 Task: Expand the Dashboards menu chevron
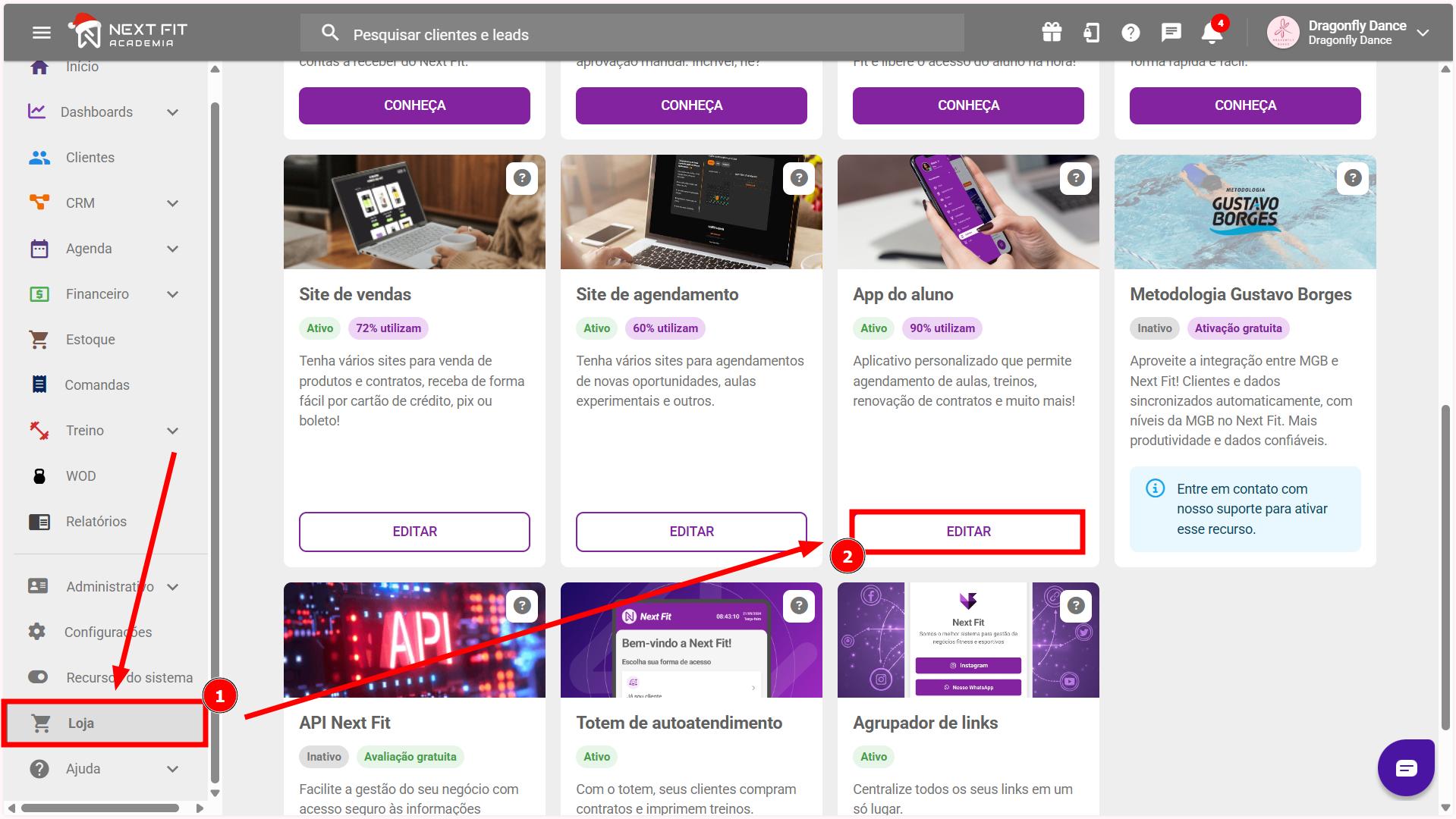173,112
